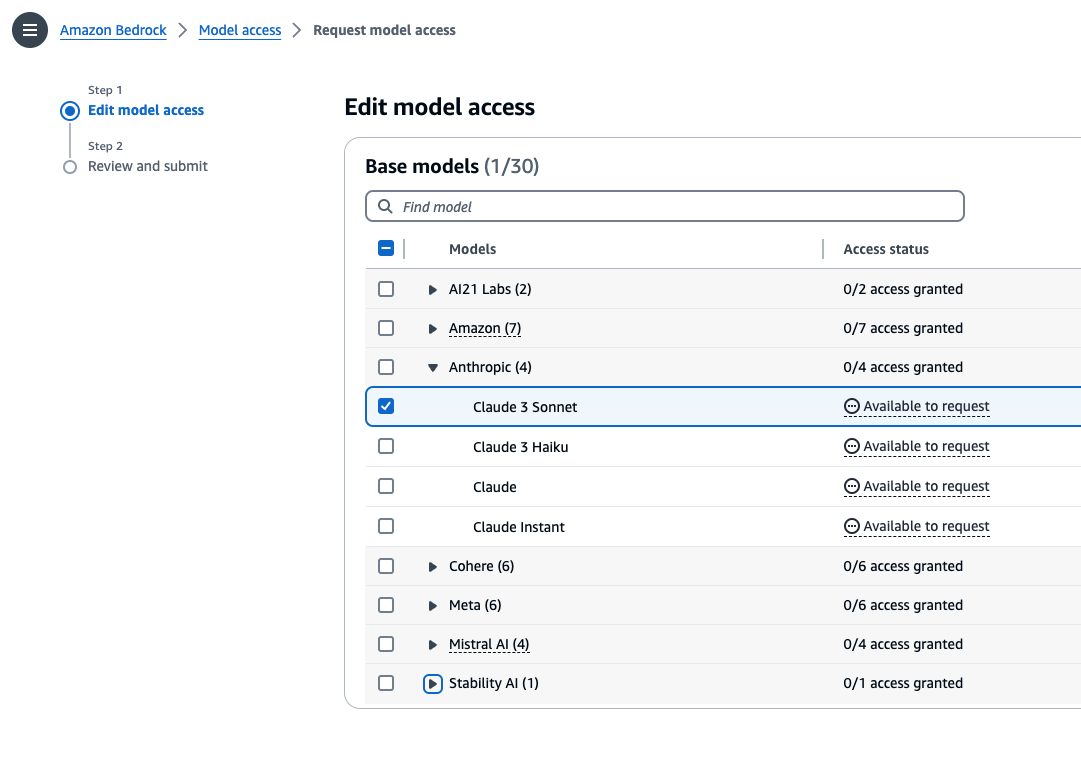Click the status icon beside Claude 3 Sonnet
Image resolution: width=1081 pixels, height=775 pixels.
(x=851, y=406)
